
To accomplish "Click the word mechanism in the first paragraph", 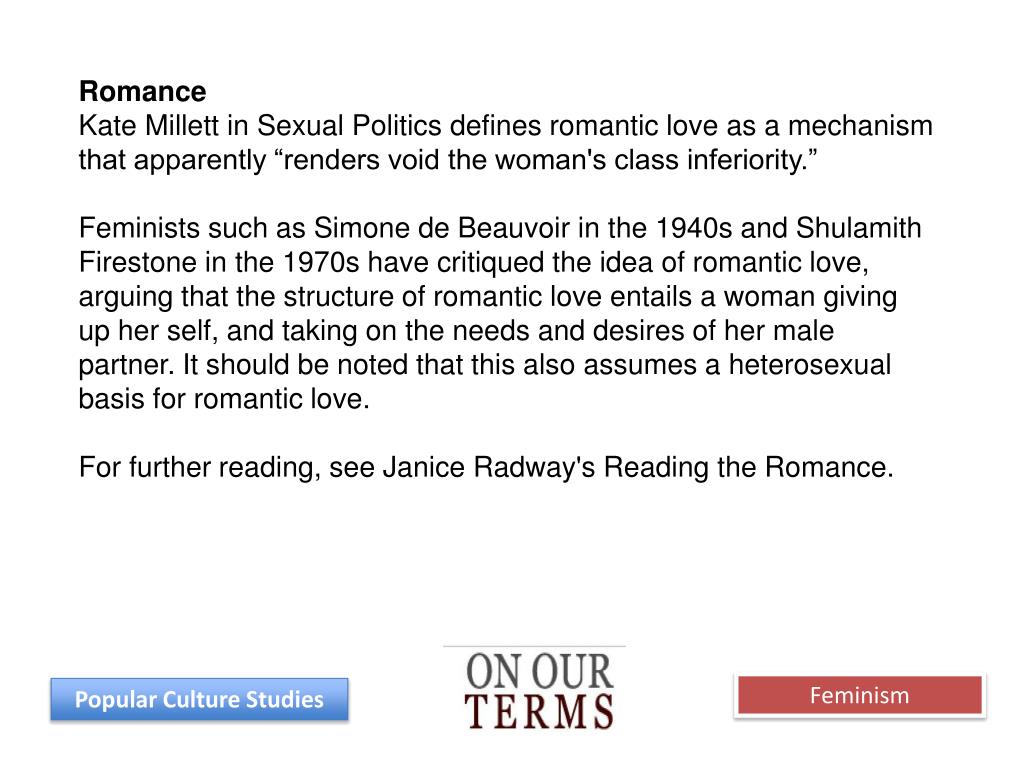I will point(860,125).
